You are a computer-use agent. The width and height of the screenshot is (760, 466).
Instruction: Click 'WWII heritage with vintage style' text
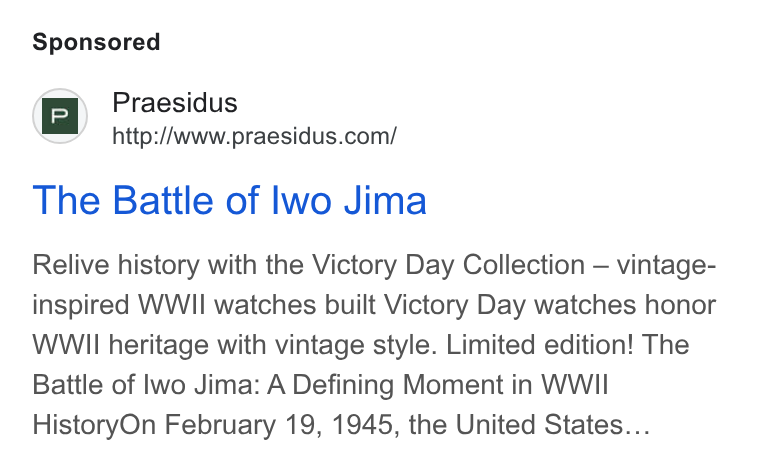click(231, 345)
